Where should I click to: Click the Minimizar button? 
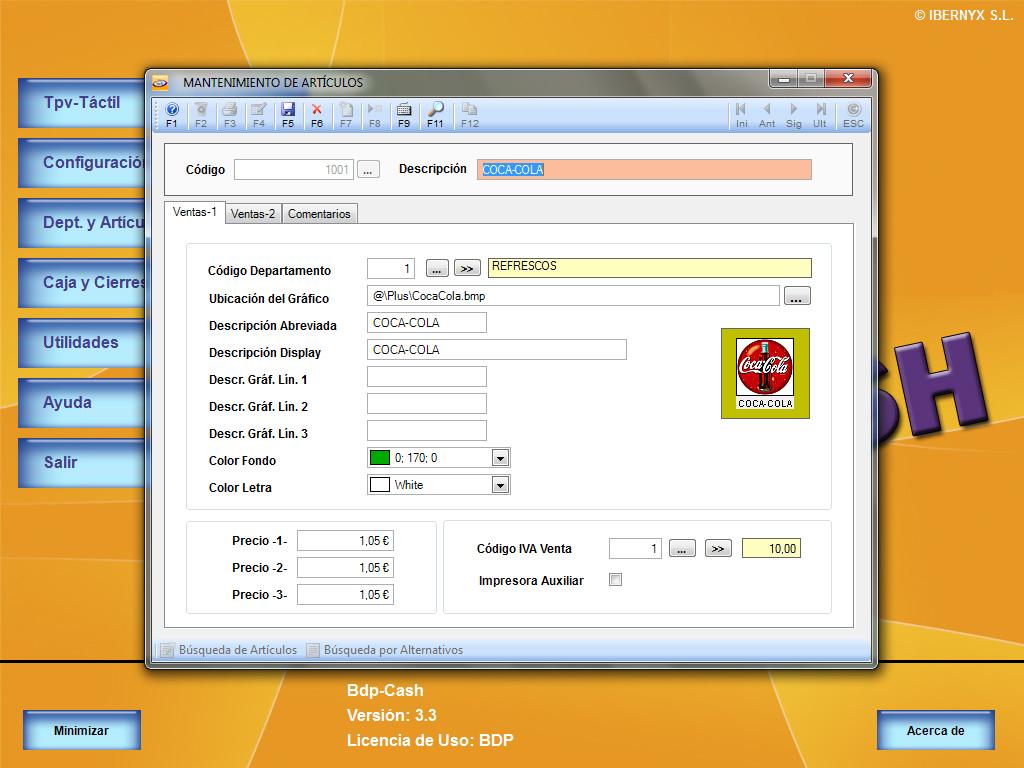coord(82,730)
